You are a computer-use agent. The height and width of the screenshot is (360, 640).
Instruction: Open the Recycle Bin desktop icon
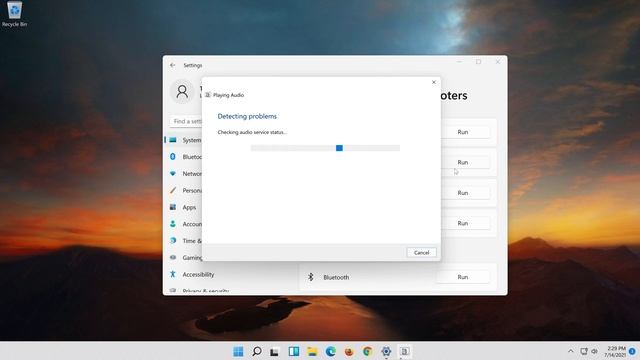(15, 14)
